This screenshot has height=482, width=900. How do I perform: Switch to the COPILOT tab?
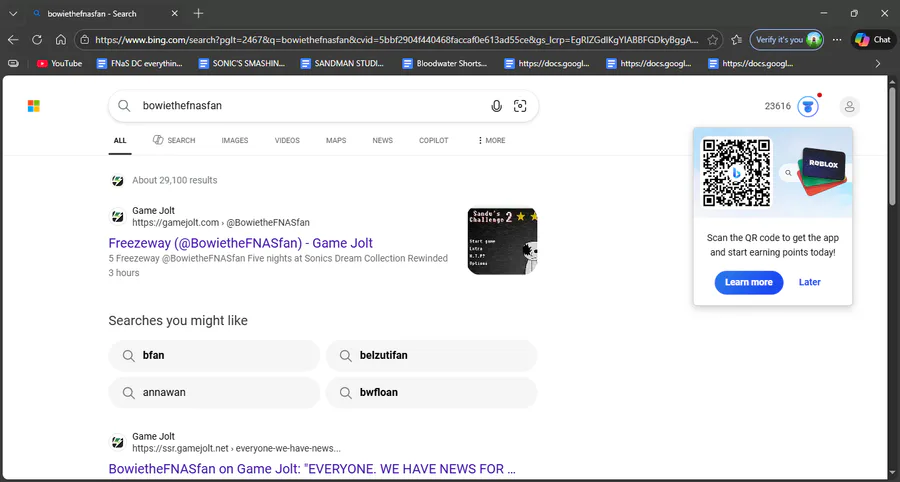(433, 141)
